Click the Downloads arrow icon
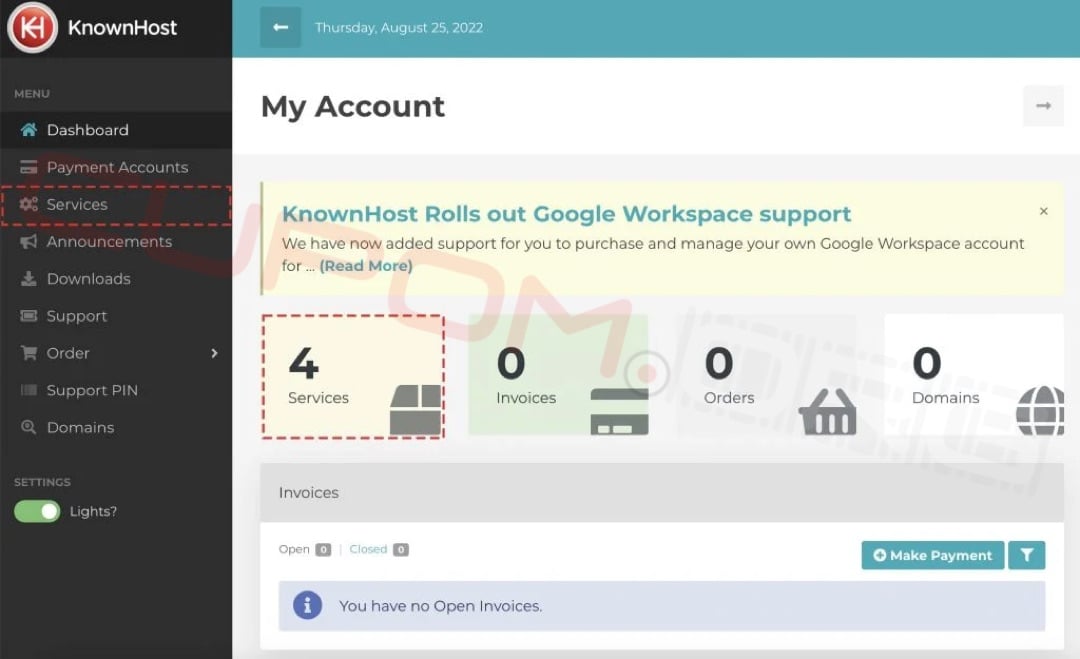The width and height of the screenshot is (1080, 659). [28, 278]
